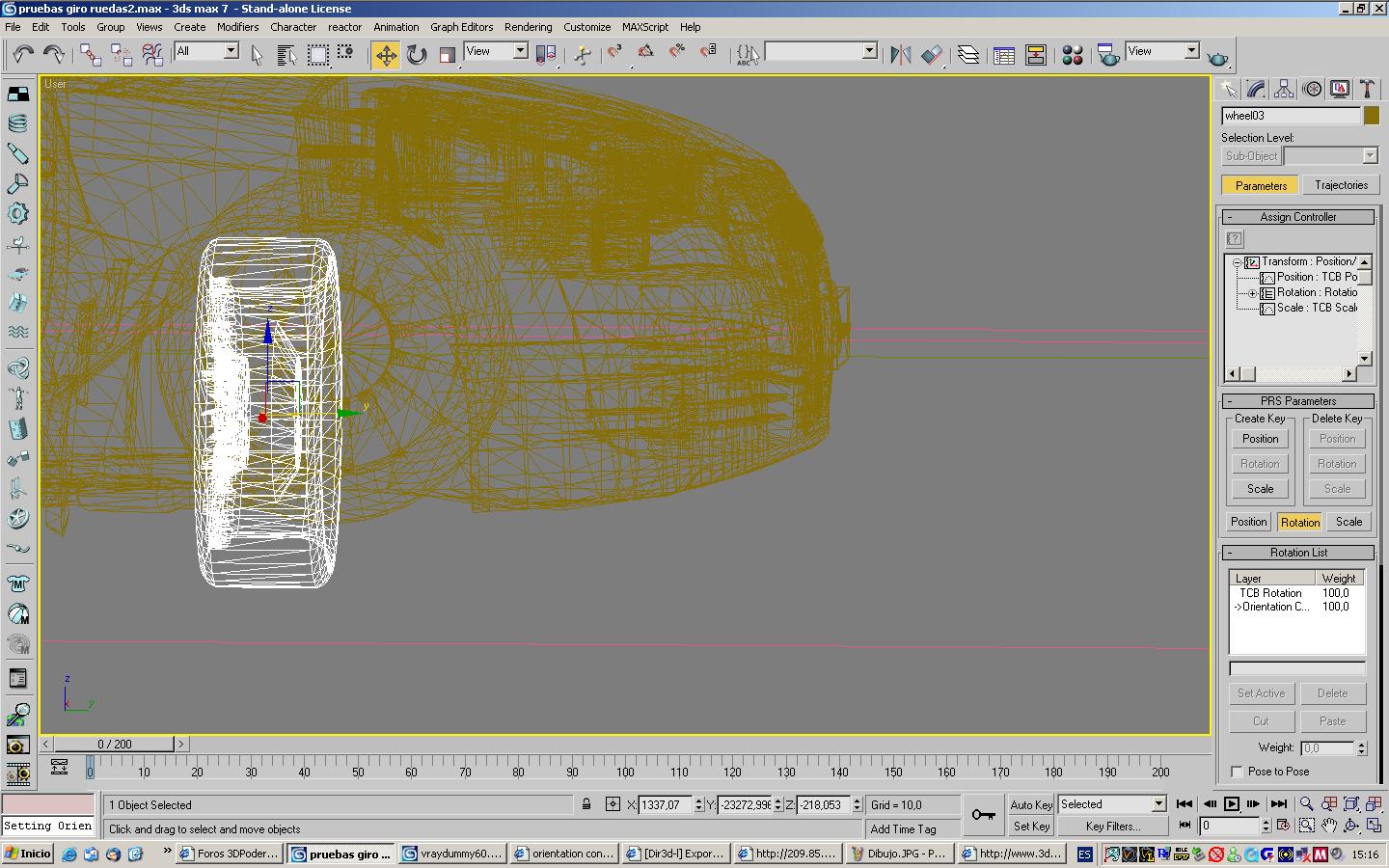Image resolution: width=1389 pixels, height=868 pixels.
Task: Open the Material Editor spheres icon
Action: tap(1072, 55)
